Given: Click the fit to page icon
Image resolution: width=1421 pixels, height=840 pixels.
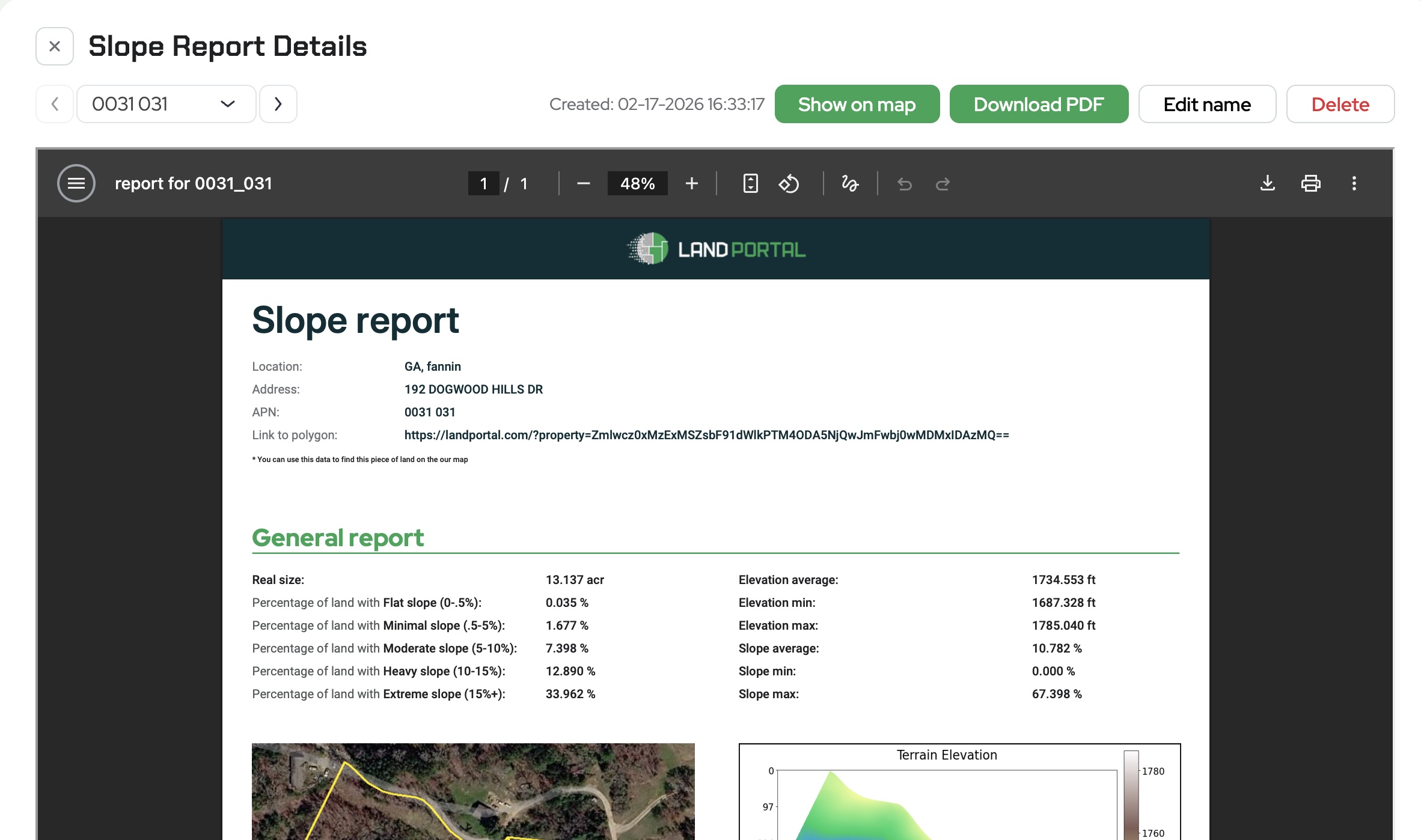Looking at the screenshot, I should point(750,183).
